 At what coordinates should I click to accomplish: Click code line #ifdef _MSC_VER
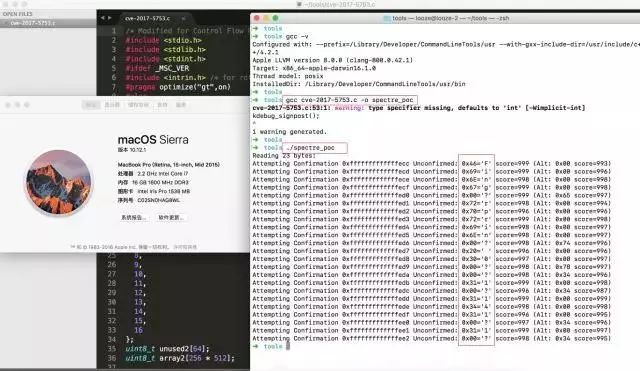[157, 68]
